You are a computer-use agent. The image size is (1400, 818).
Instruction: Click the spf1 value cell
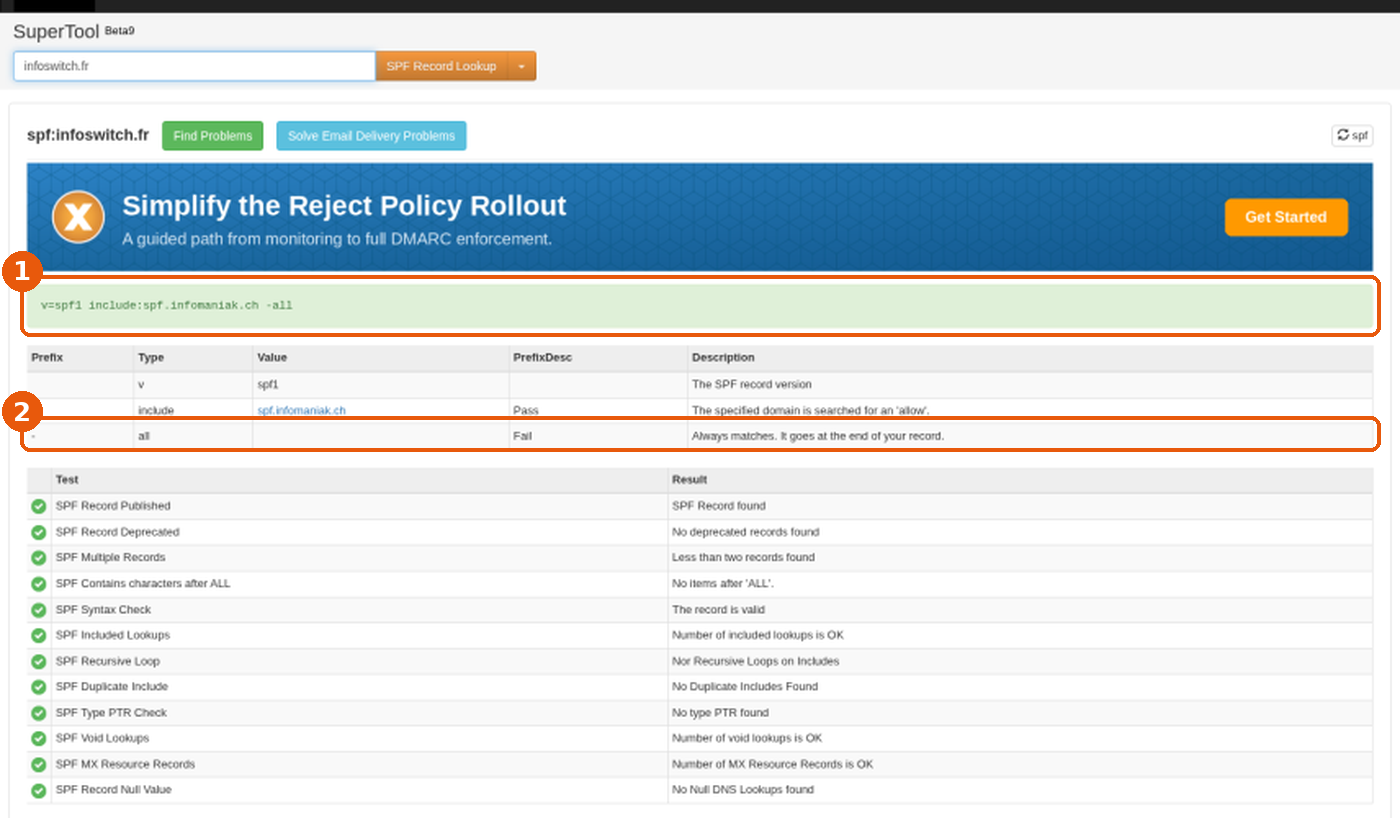coord(381,384)
